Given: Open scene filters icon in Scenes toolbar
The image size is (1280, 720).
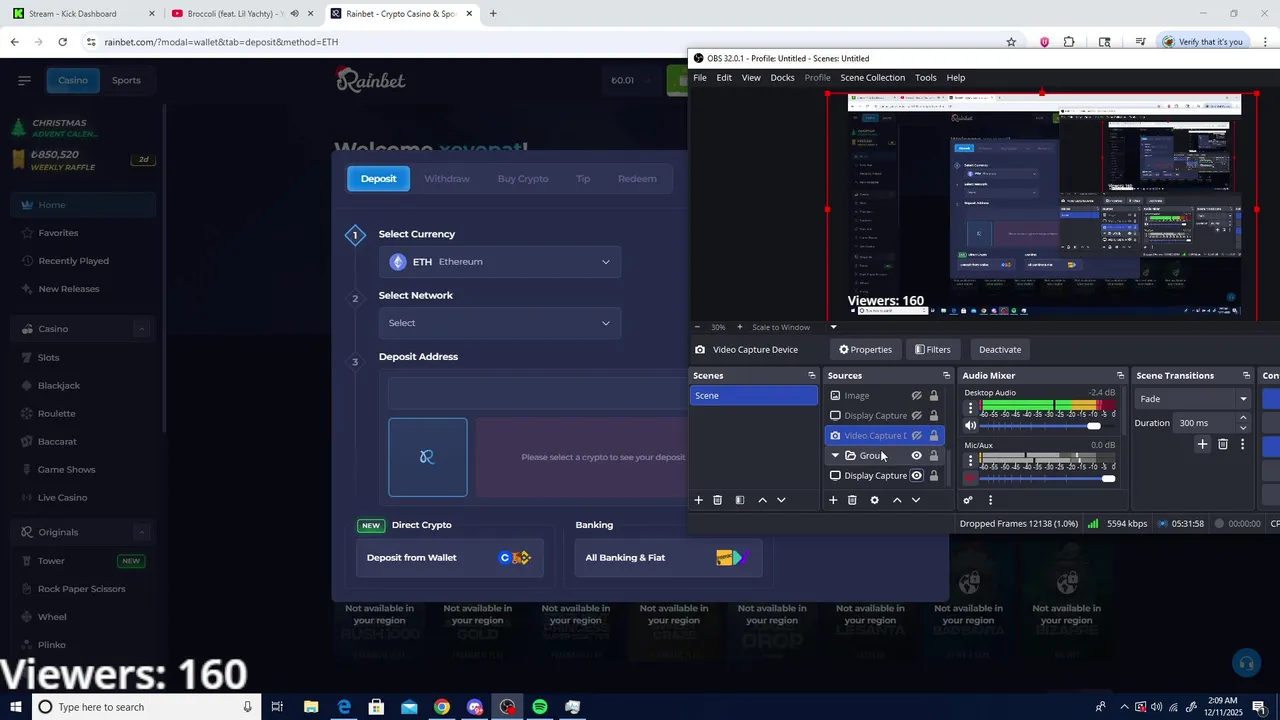Looking at the screenshot, I should coord(740,500).
